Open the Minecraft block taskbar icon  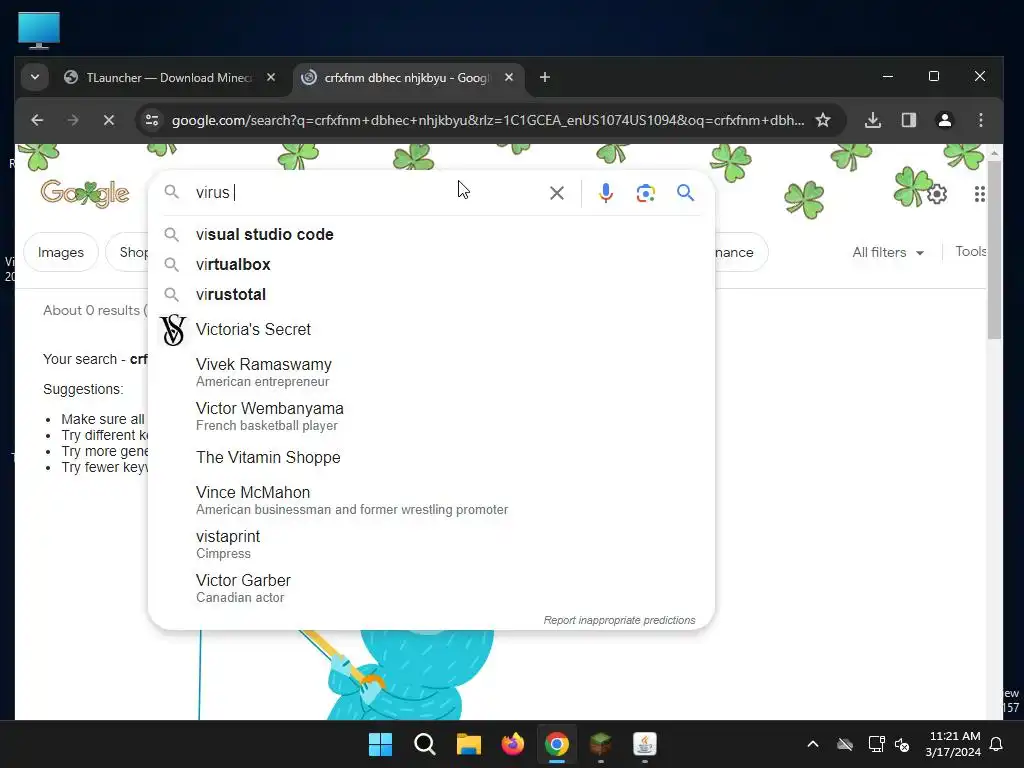pyautogui.click(x=600, y=744)
